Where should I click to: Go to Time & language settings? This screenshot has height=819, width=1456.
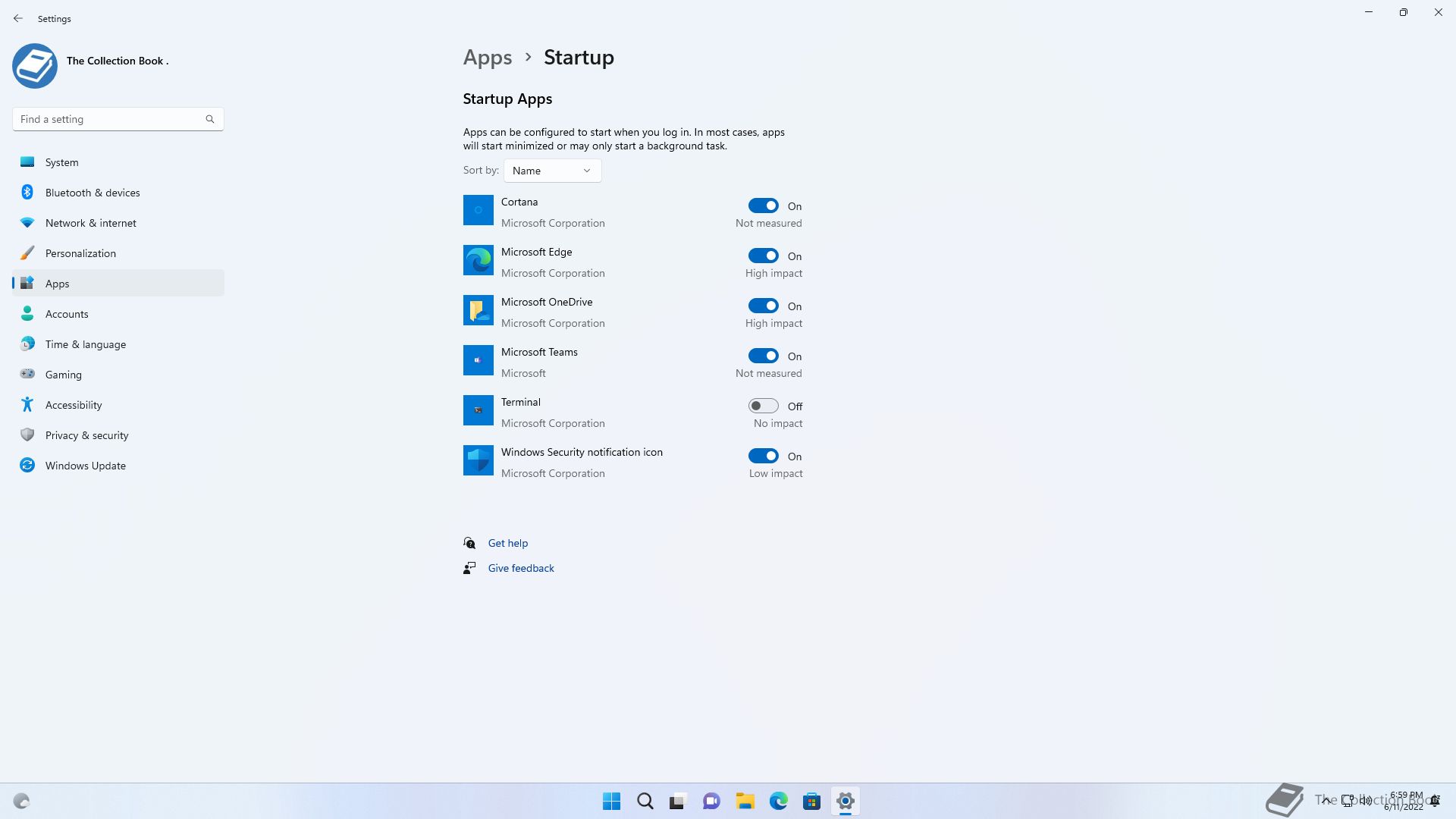click(118, 344)
